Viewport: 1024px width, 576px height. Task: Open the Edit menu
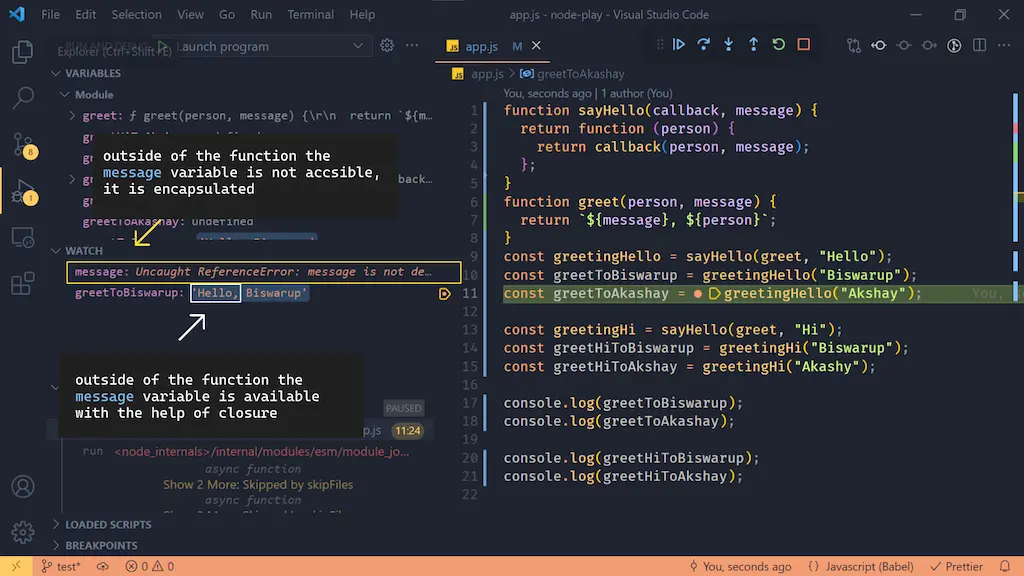(x=86, y=14)
